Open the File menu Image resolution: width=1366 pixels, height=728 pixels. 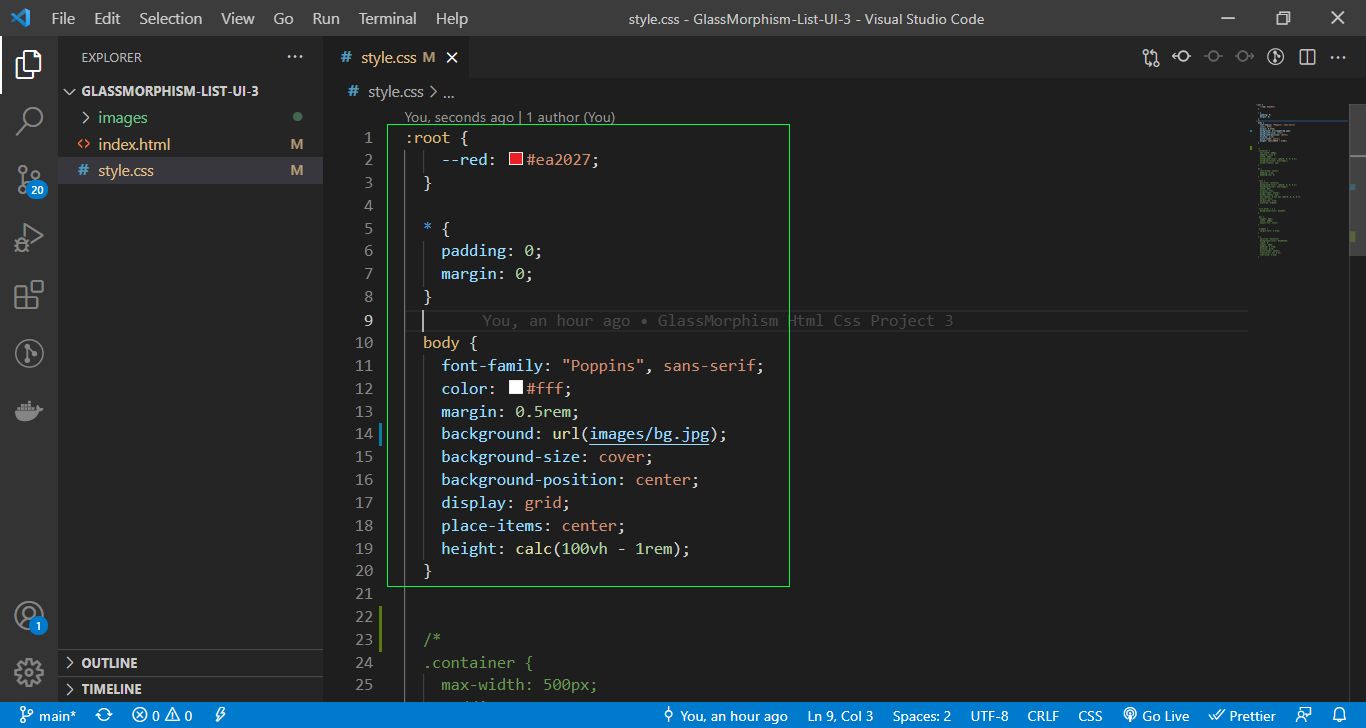[x=62, y=18]
